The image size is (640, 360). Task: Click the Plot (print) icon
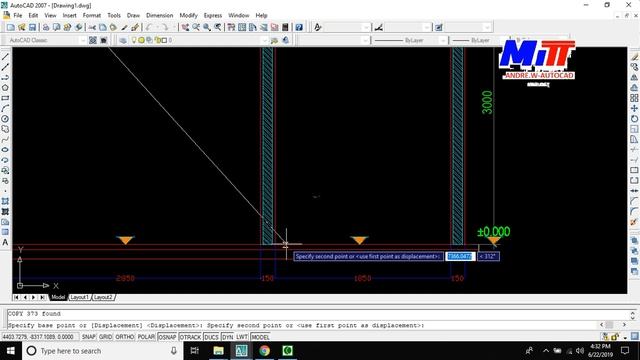[46, 27]
